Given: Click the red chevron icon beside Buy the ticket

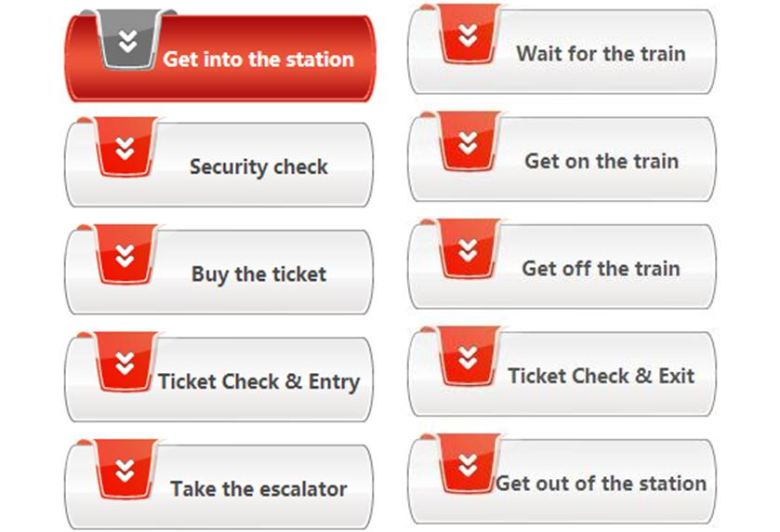Looking at the screenshot, I should [x=124, y=255].
